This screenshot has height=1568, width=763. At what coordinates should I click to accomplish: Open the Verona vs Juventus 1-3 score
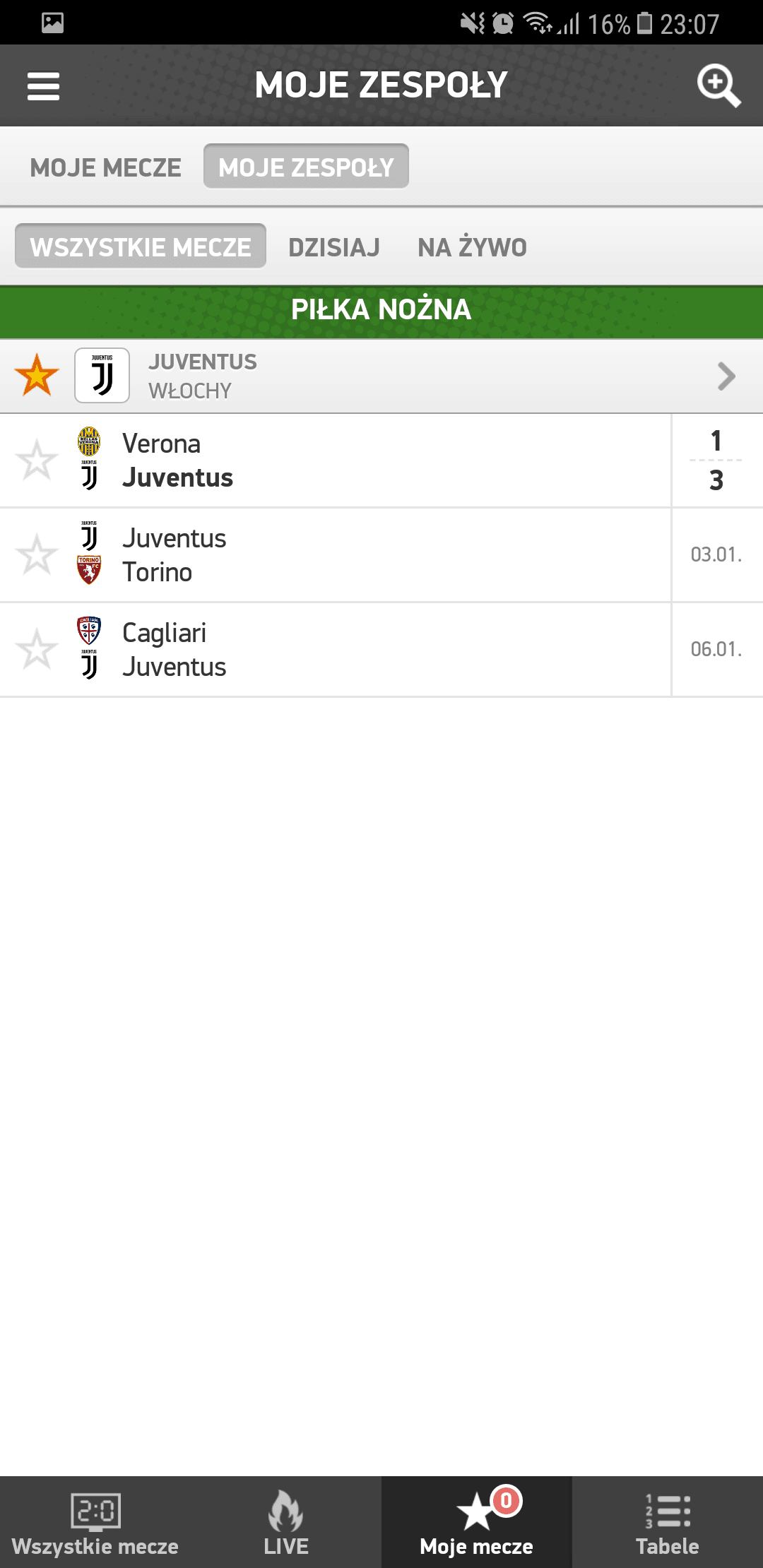click(716, 461)
